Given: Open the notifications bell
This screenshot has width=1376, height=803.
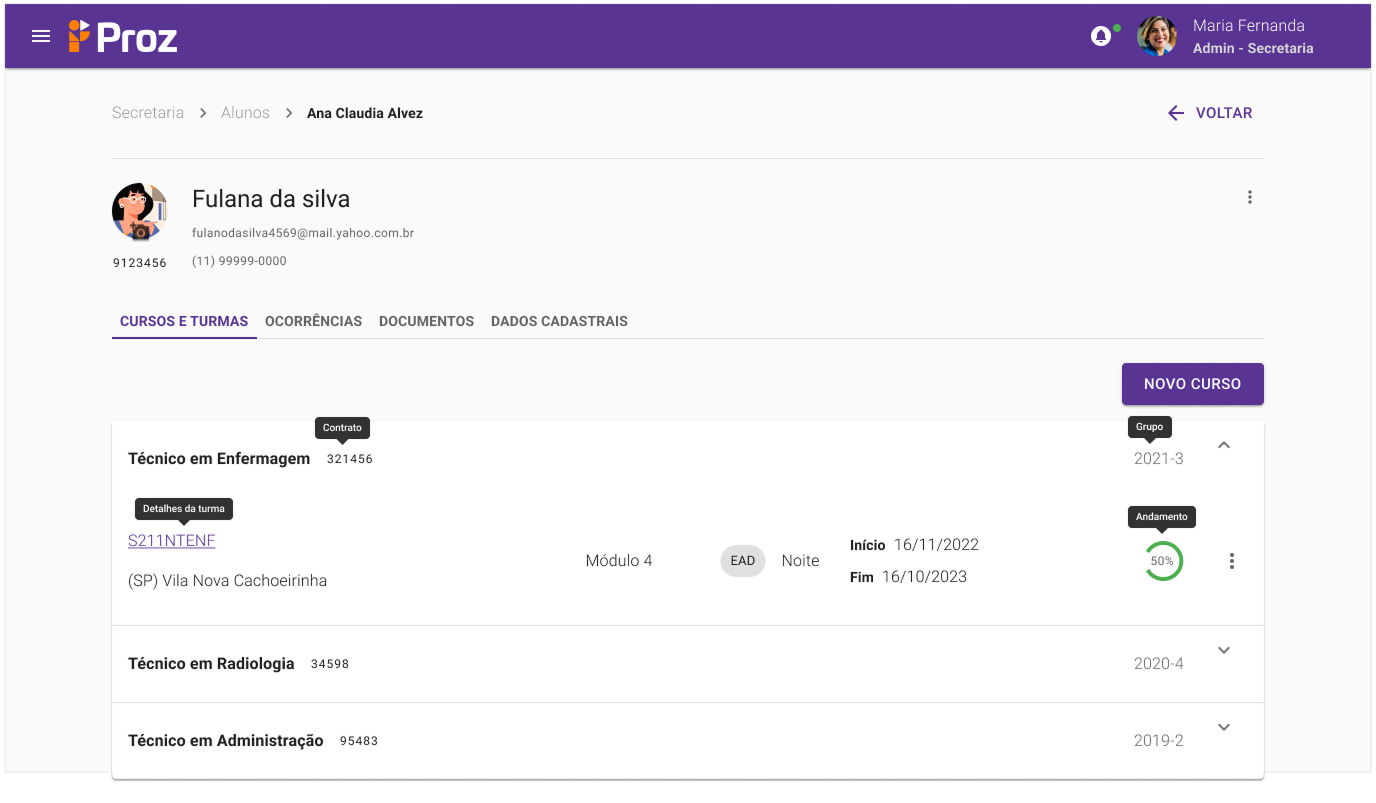Looking at the screenshot, I should [1101, 37].
